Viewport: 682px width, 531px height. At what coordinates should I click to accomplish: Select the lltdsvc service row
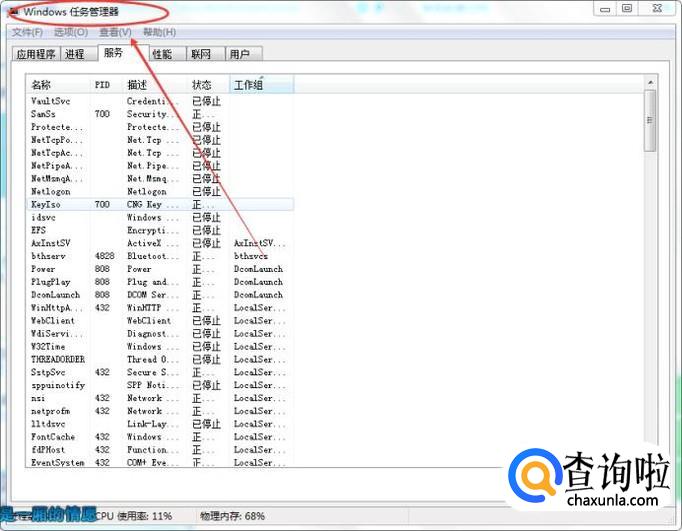click(160, 424)
